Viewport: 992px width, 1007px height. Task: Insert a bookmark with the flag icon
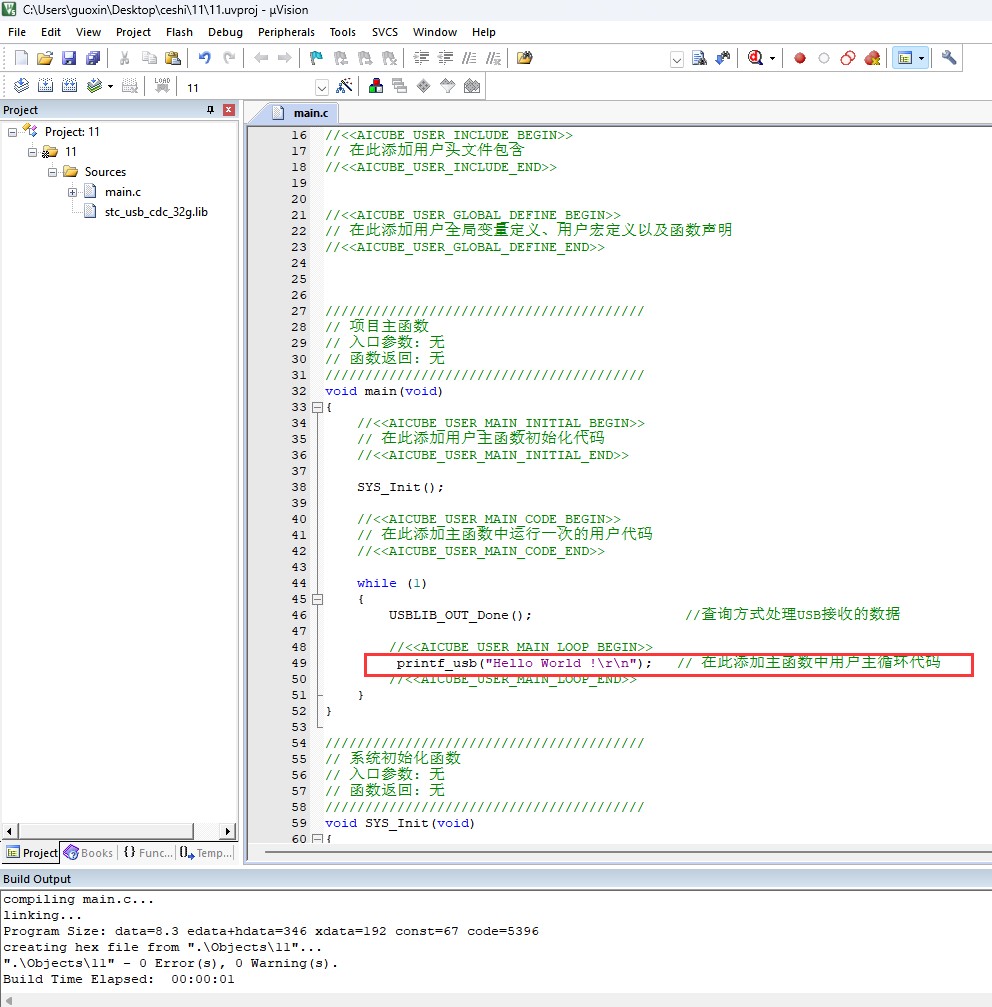click(316, 58)
